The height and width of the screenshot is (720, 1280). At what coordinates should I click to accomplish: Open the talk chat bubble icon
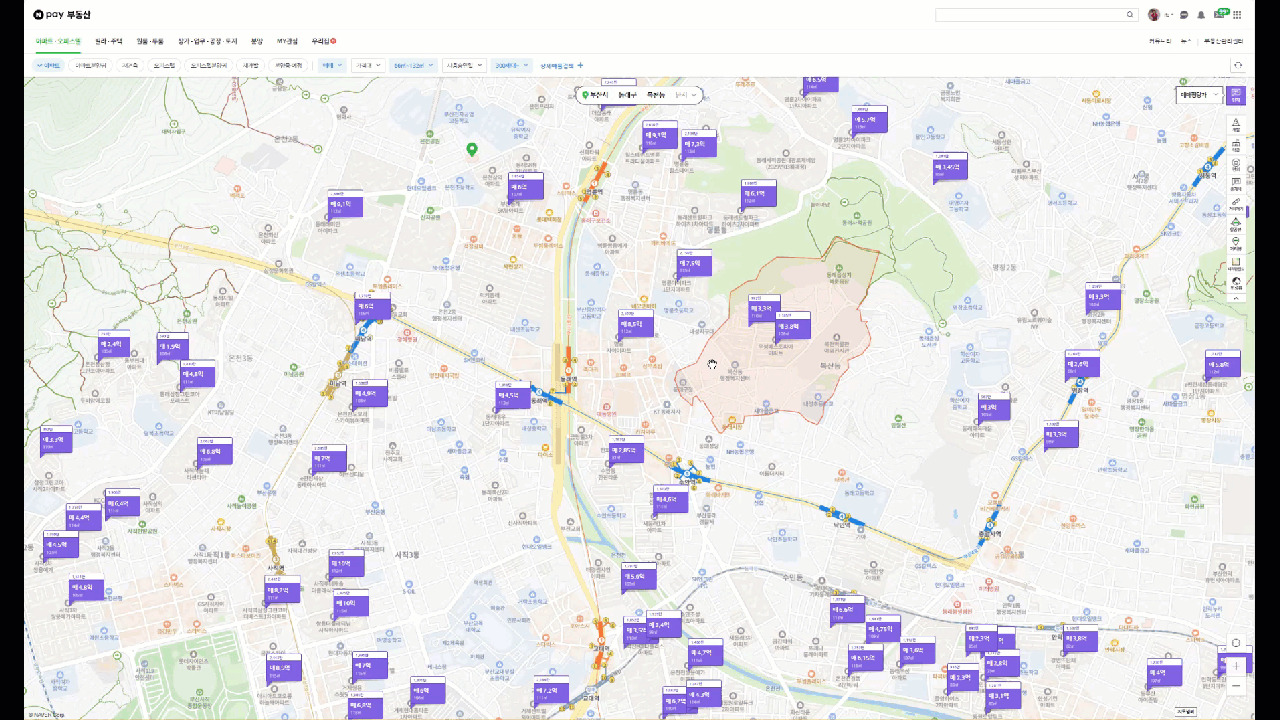coord(1184,15)
